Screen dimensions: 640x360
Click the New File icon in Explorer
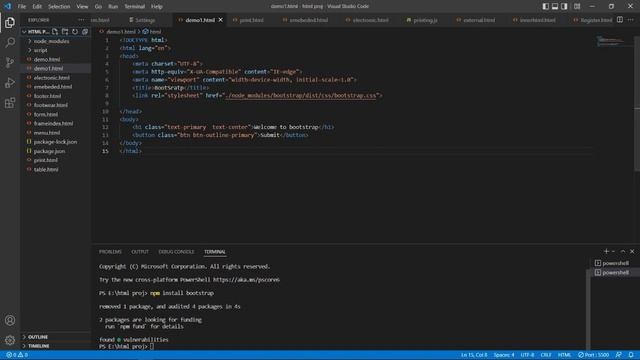55,31
